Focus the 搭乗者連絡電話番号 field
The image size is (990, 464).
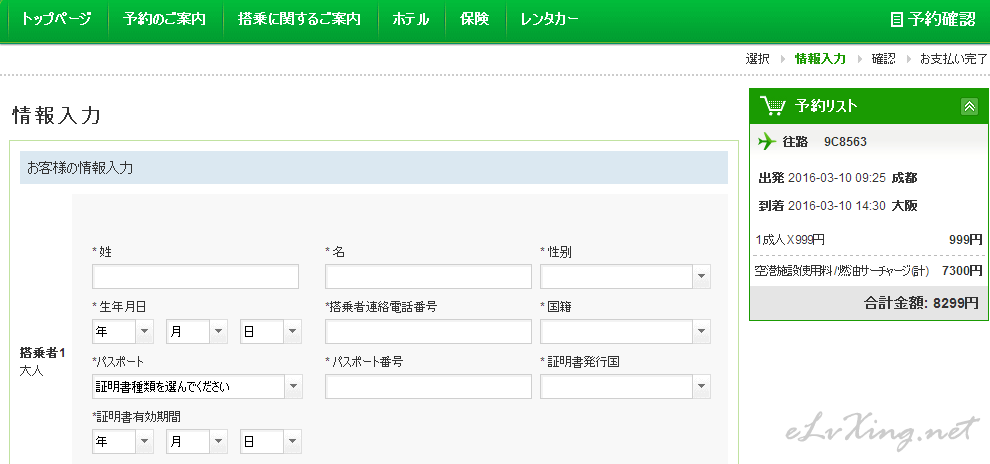tap(428, 332)
